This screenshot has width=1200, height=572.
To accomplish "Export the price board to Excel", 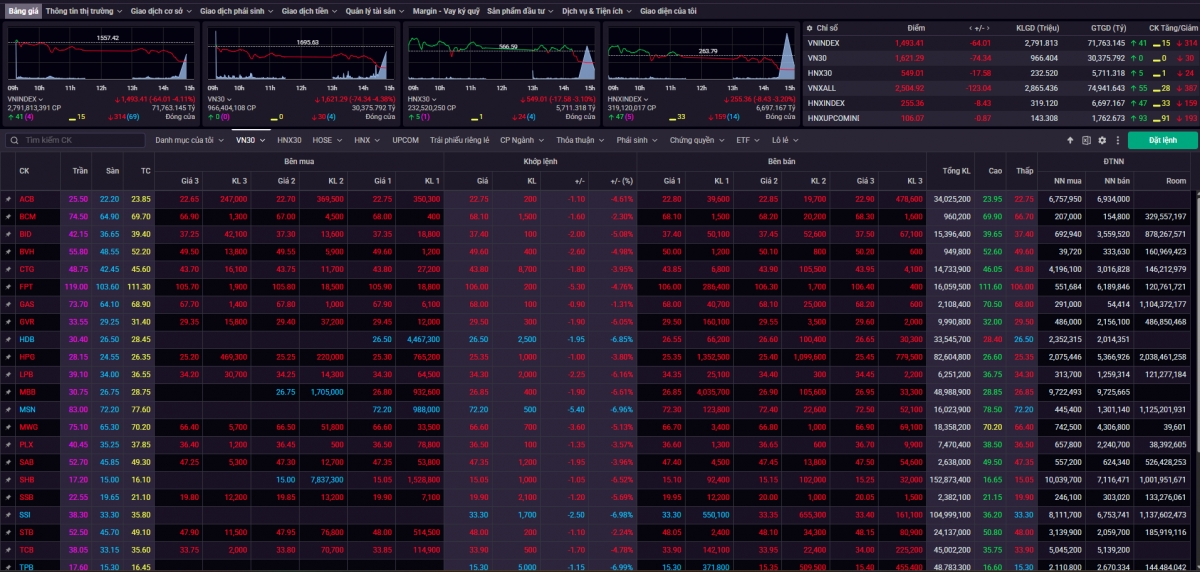I will click(1086, 140).
